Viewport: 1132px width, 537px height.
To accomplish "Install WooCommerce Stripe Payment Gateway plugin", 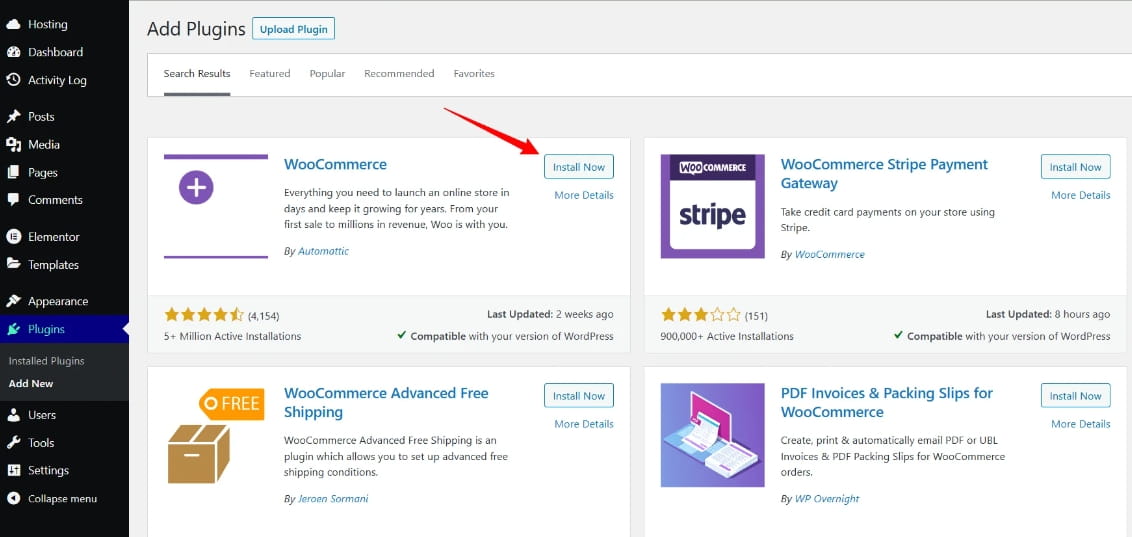I will click(x=1076, y=167).
